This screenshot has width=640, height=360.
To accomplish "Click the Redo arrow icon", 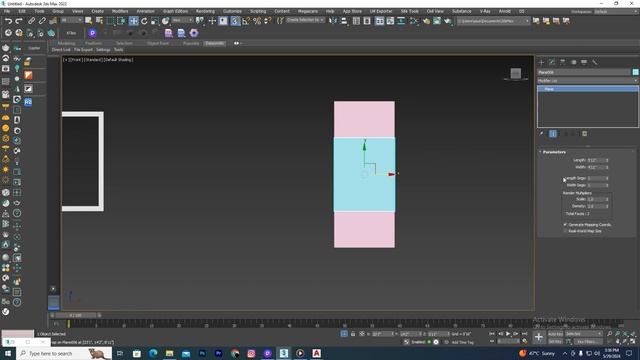I will (x=19, y=20).
